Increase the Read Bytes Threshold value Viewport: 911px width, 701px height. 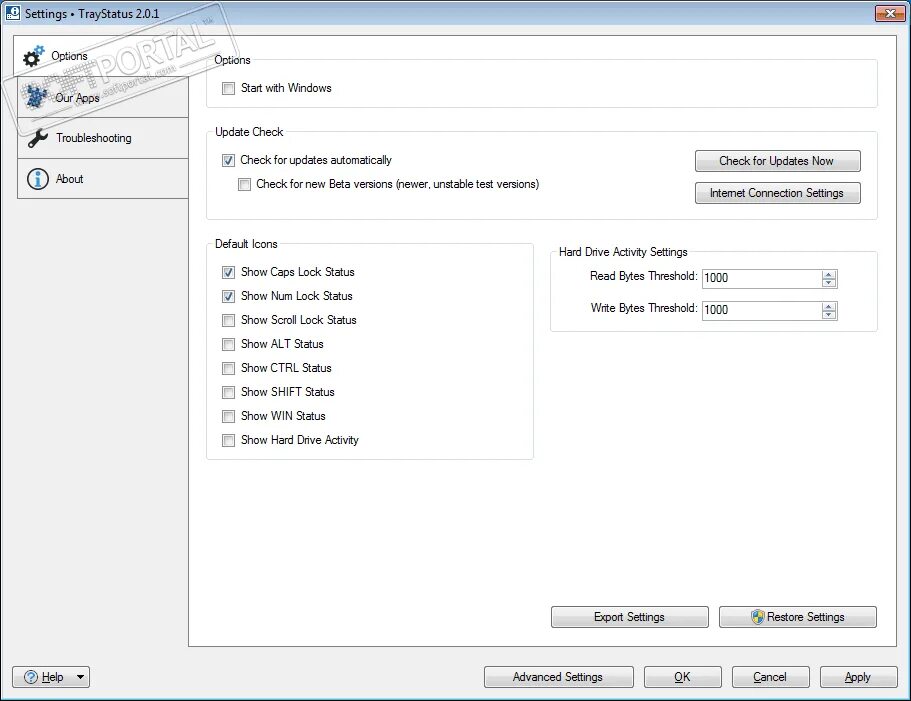click(829, 274)
